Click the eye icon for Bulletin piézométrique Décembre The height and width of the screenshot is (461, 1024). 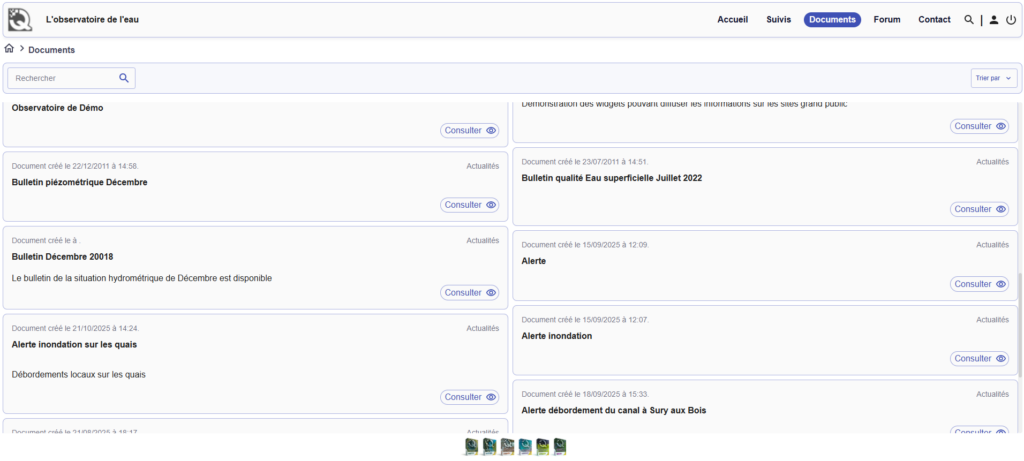(491, 205)
